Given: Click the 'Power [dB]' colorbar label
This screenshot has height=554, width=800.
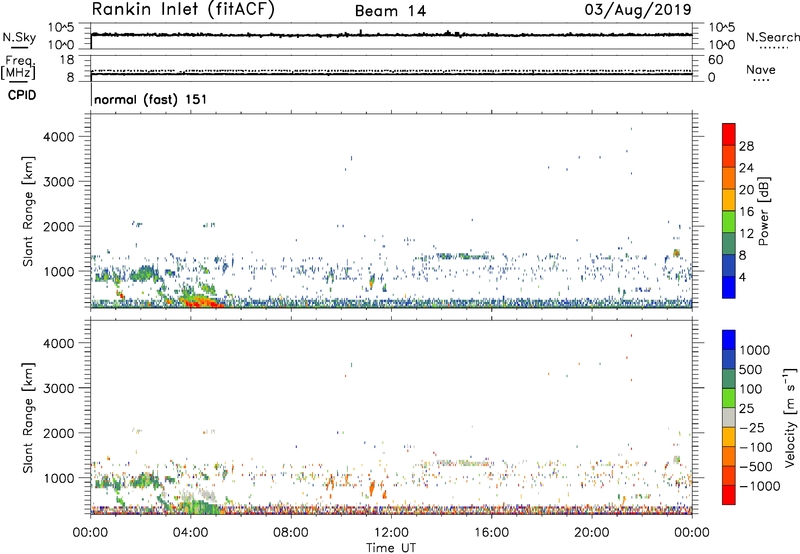Looking at the screenshot, I should (x=763, y=211).
